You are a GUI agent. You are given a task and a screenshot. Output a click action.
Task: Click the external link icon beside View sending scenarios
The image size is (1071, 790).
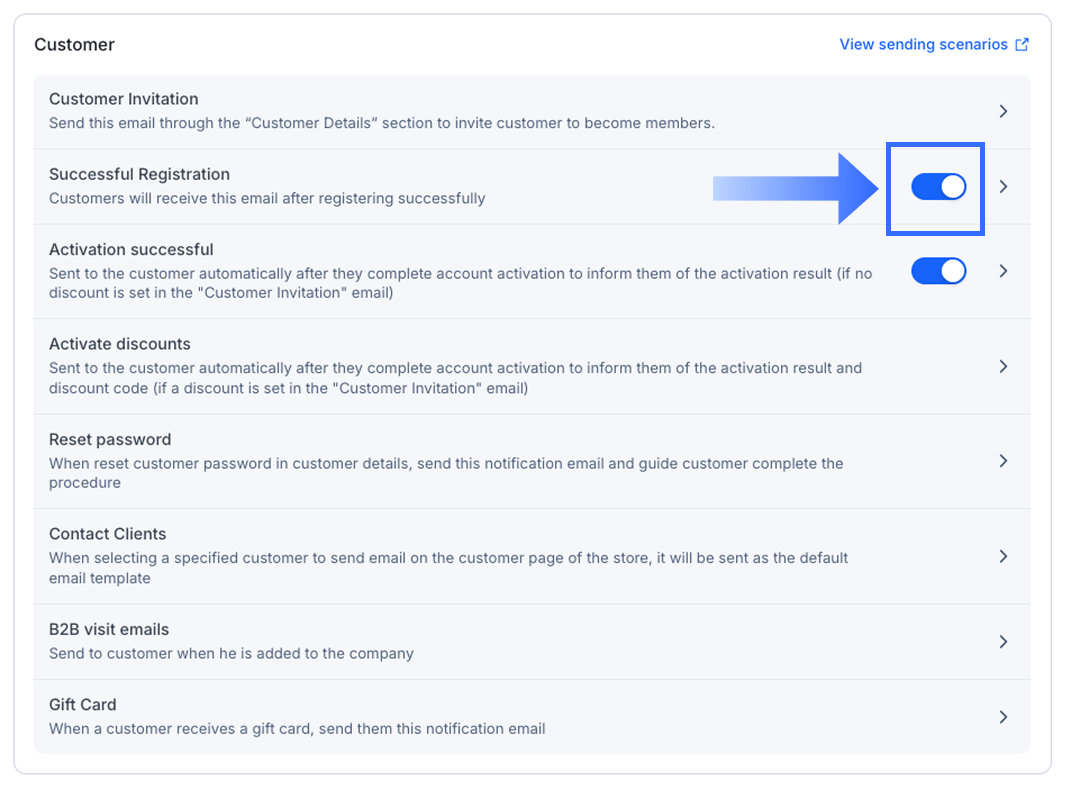click(x=1021, y=45)
